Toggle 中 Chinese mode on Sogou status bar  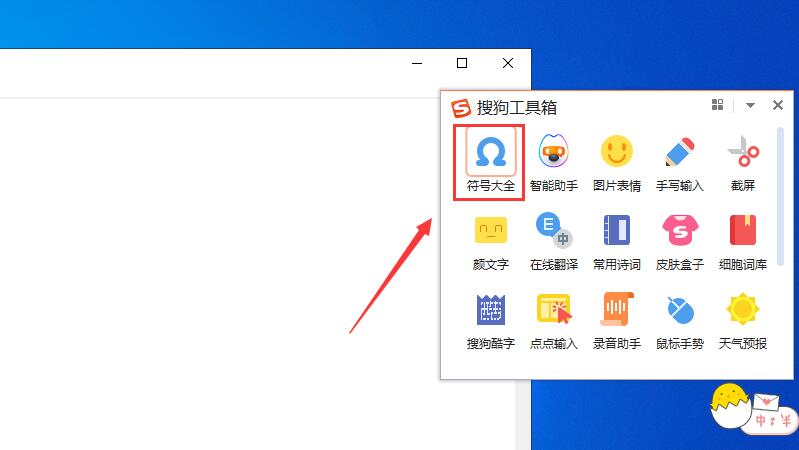pyautogui.click(x=765, y=422)
